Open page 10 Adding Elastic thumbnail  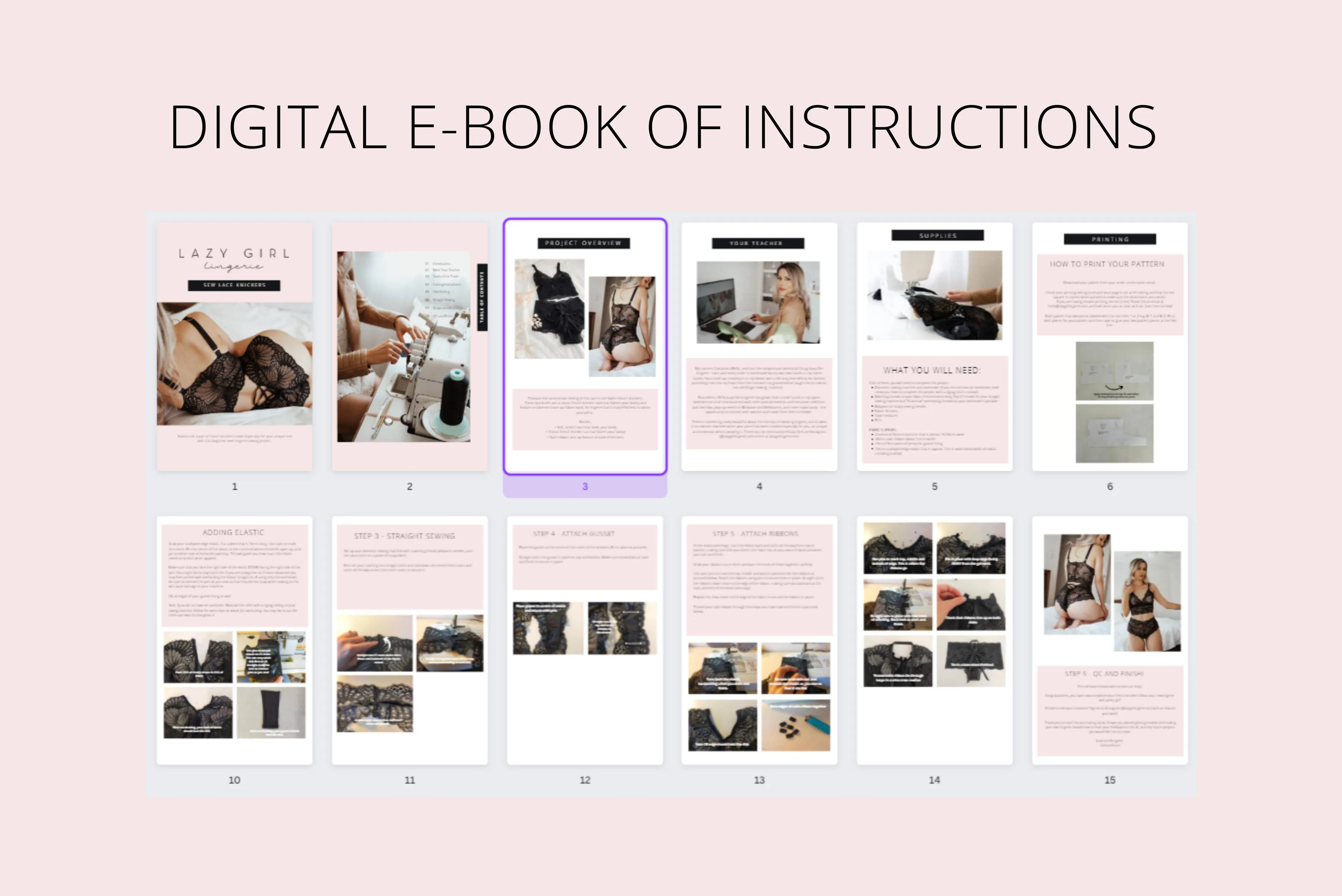click(x=234, y=640)
